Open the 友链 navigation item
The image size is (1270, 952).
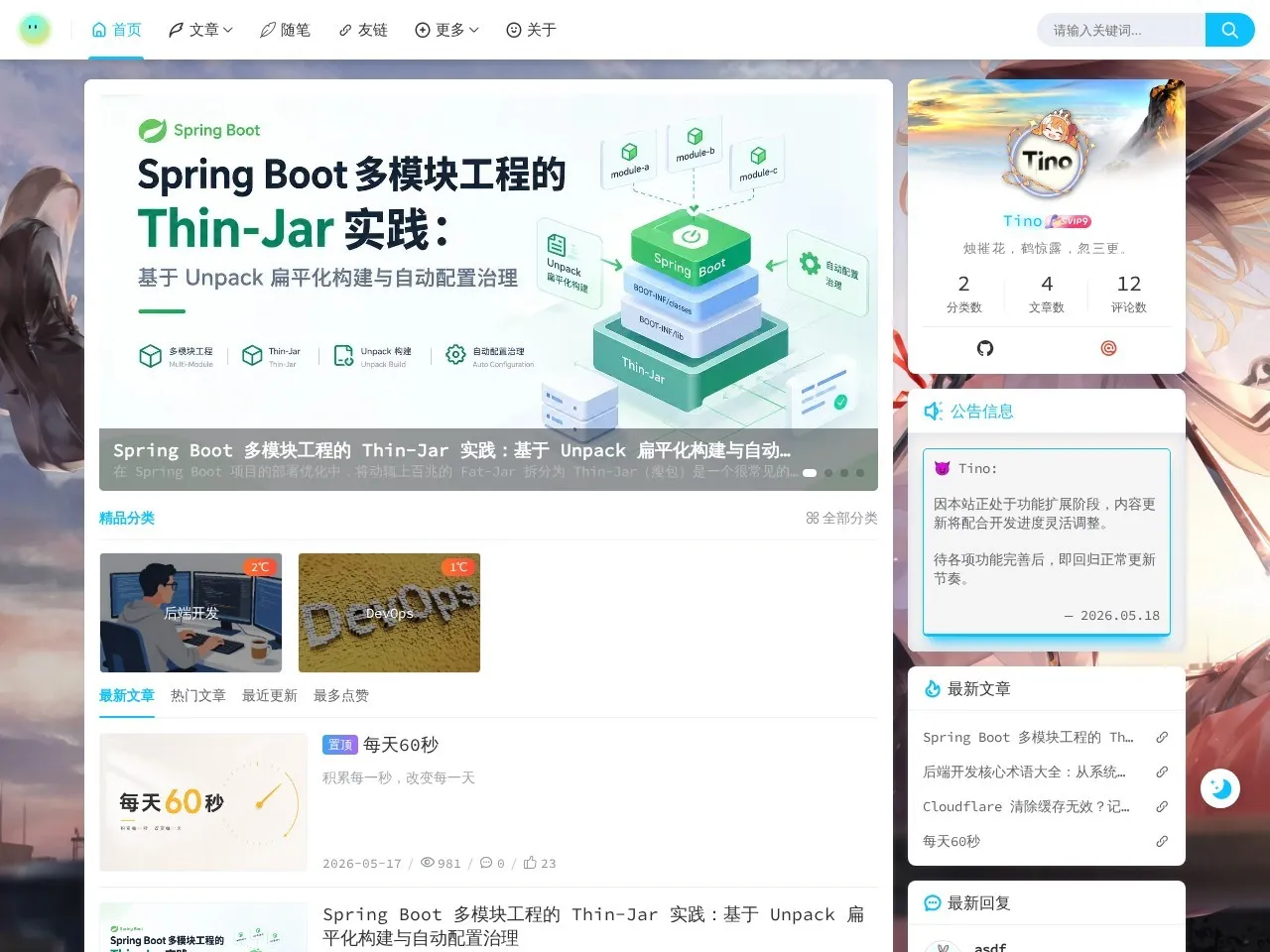coord(363,30)
